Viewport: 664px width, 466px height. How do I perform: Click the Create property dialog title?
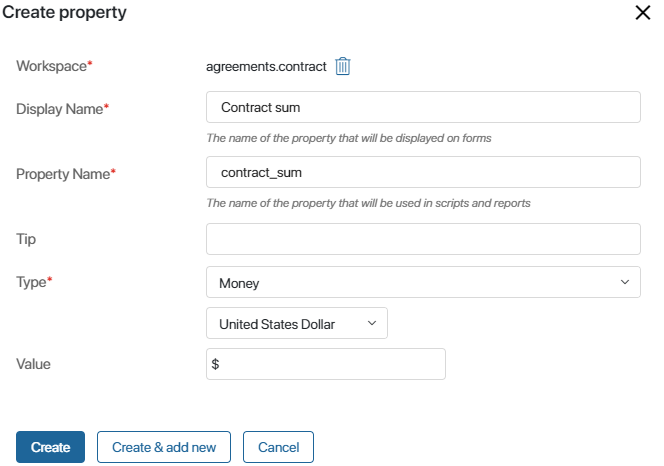coord(64,13)
